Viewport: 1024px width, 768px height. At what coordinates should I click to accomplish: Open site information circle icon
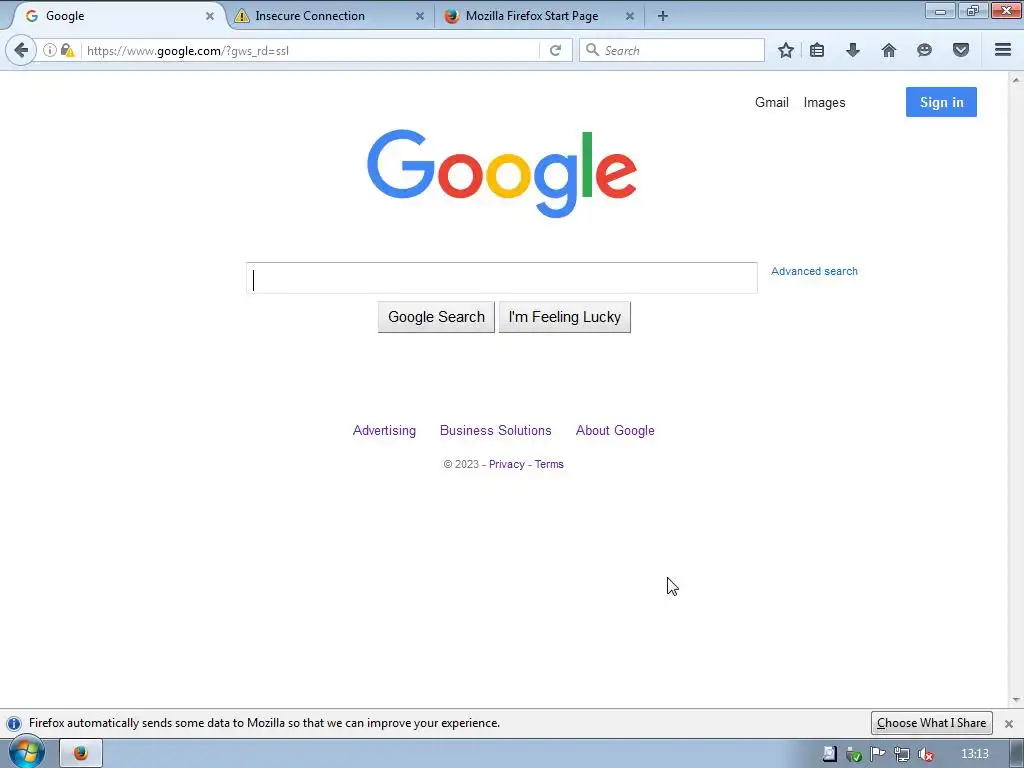50,50
